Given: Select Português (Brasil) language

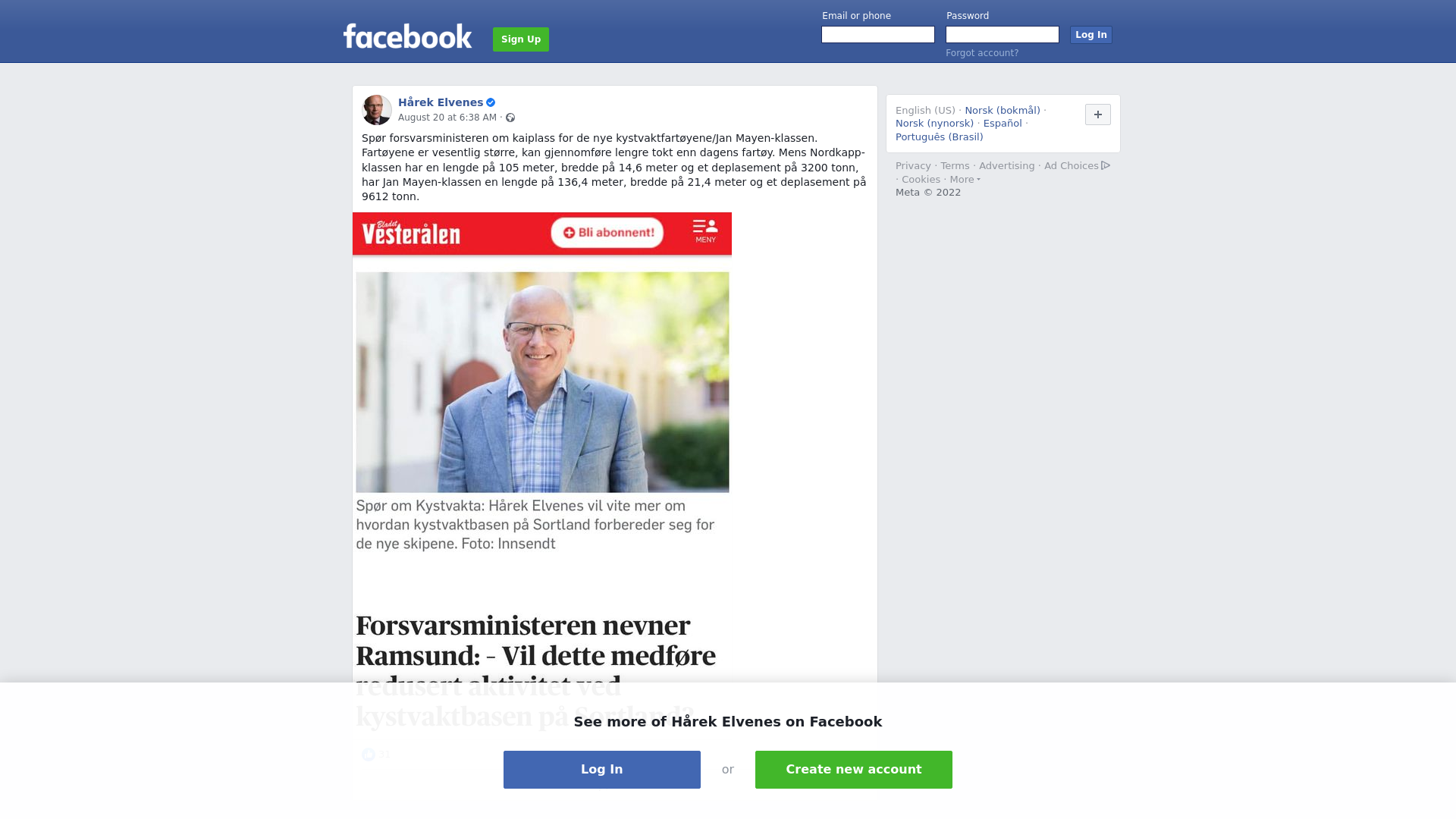Looking at the screenshot, I should [x=939, y=137].
